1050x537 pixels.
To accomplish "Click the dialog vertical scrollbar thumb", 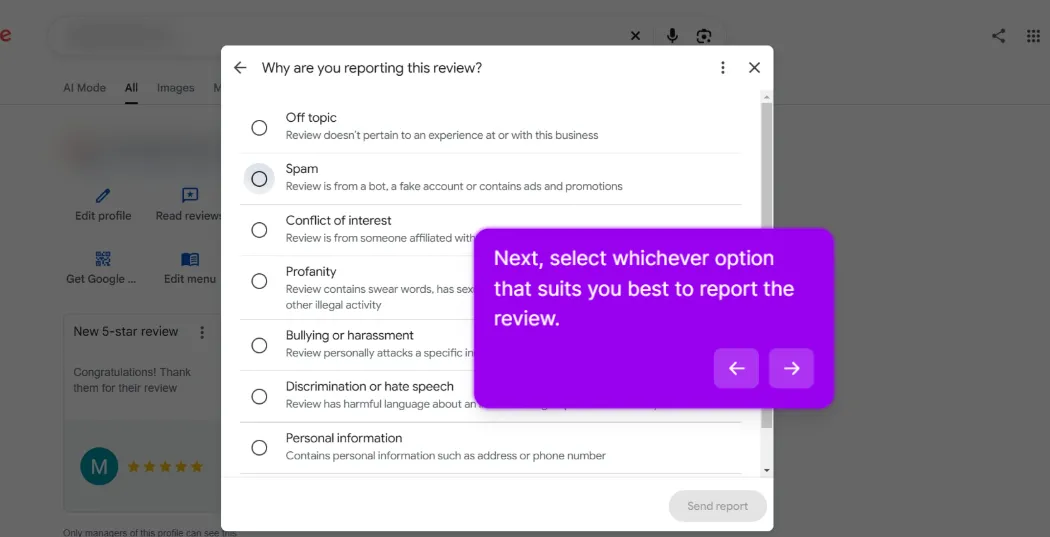I will tap(767, 265).
